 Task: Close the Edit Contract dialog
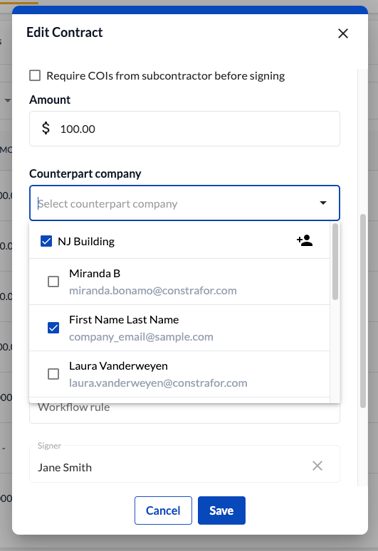pos(343,33)
